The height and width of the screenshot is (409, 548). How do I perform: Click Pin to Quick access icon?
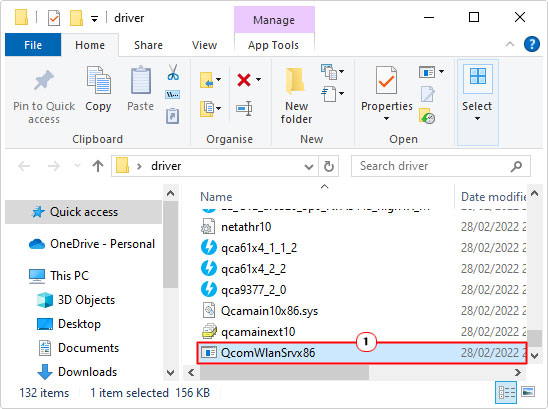point(44,80)
